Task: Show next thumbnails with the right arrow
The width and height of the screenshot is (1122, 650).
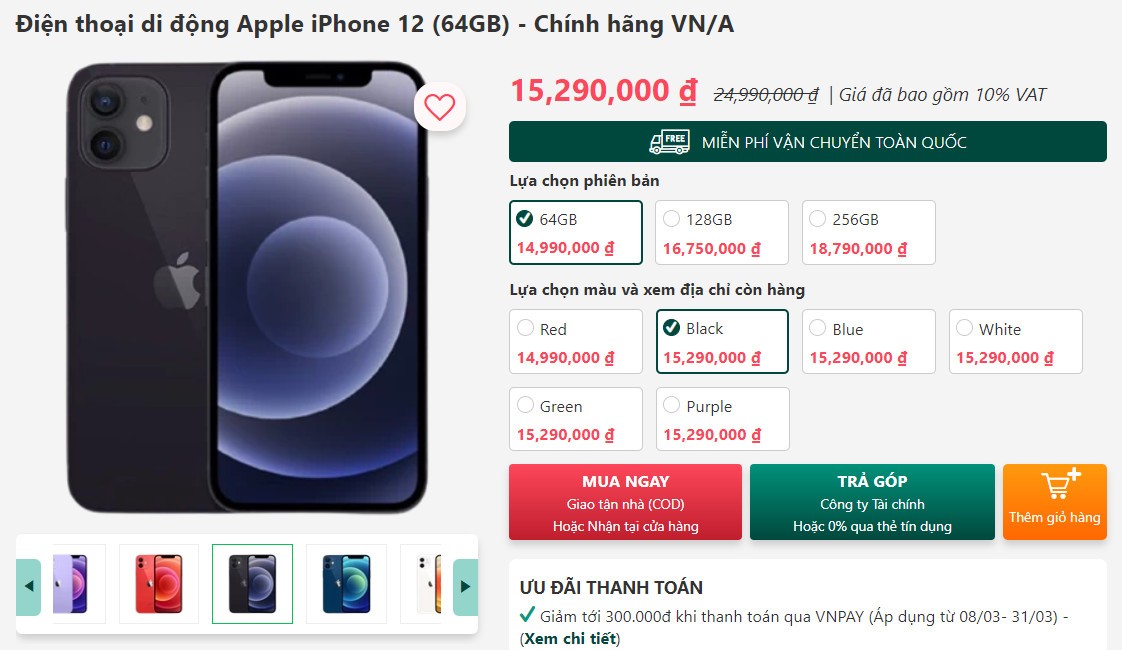Action: (x=465, y=586)
